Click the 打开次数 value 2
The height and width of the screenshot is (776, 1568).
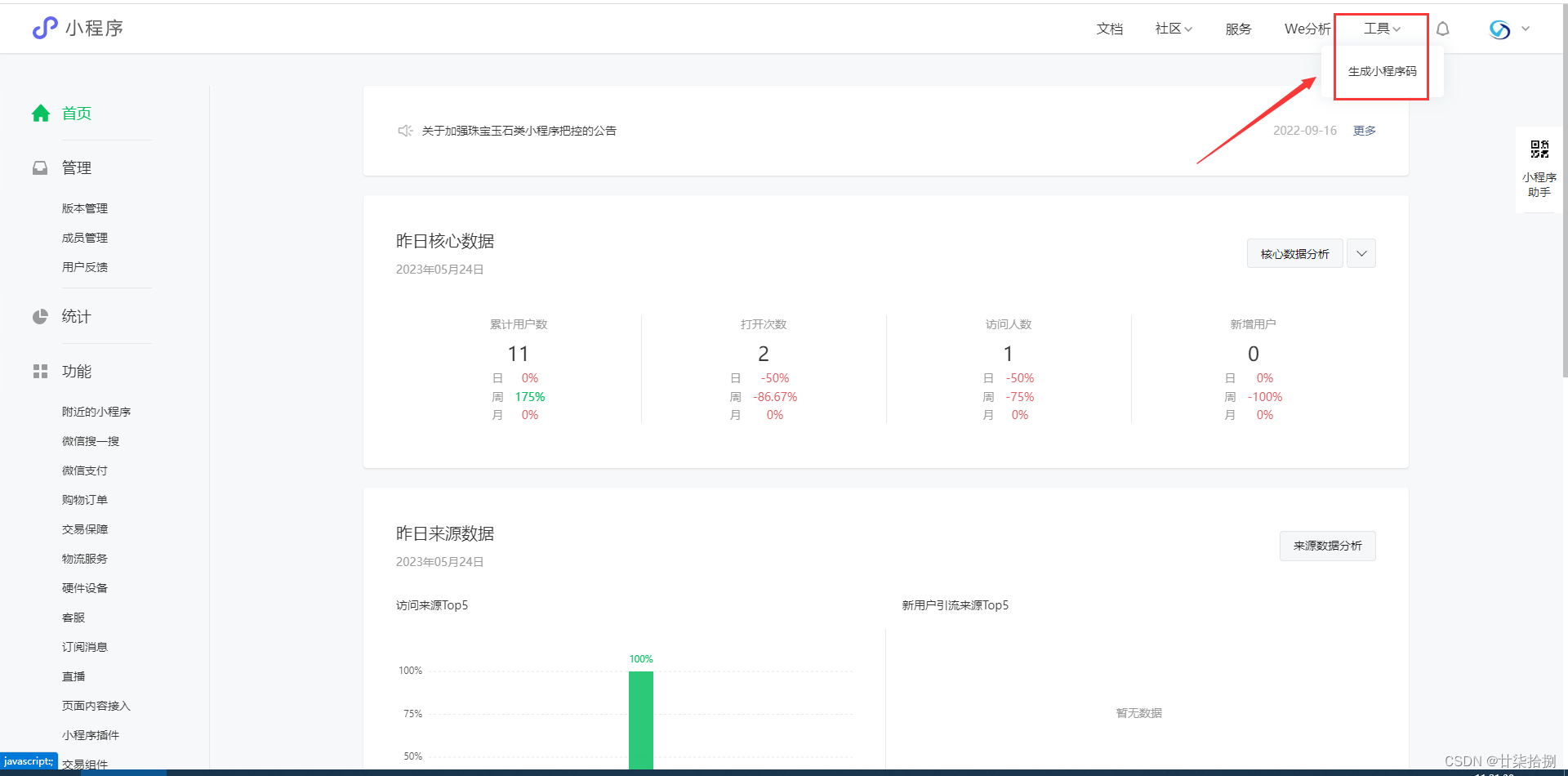coord(764,354)
